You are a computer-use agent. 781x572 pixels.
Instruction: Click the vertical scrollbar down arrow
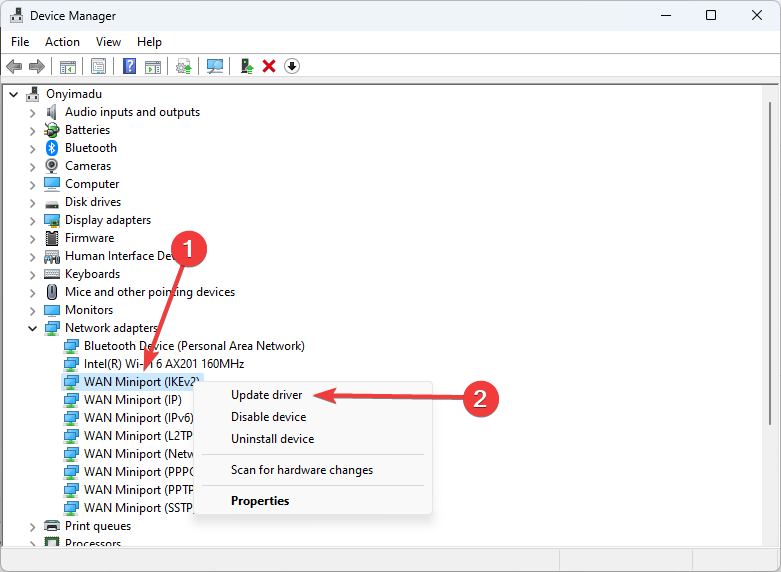pos(770,538)
